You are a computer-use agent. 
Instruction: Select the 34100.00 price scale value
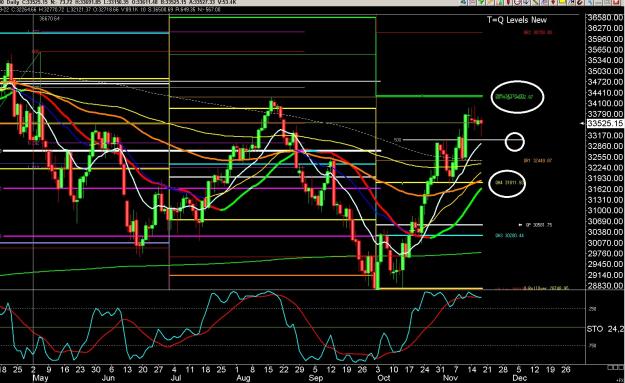(605, 104)
